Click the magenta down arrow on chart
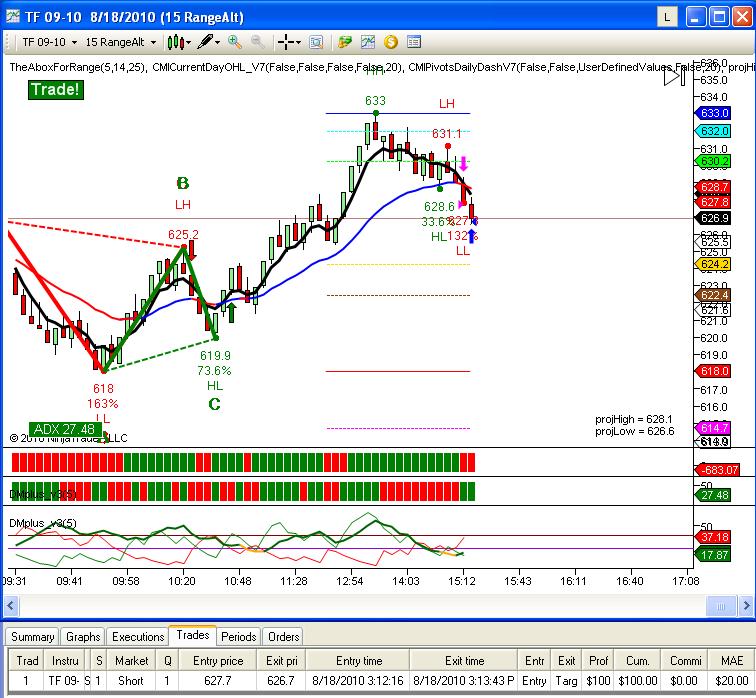 point(463,164)
